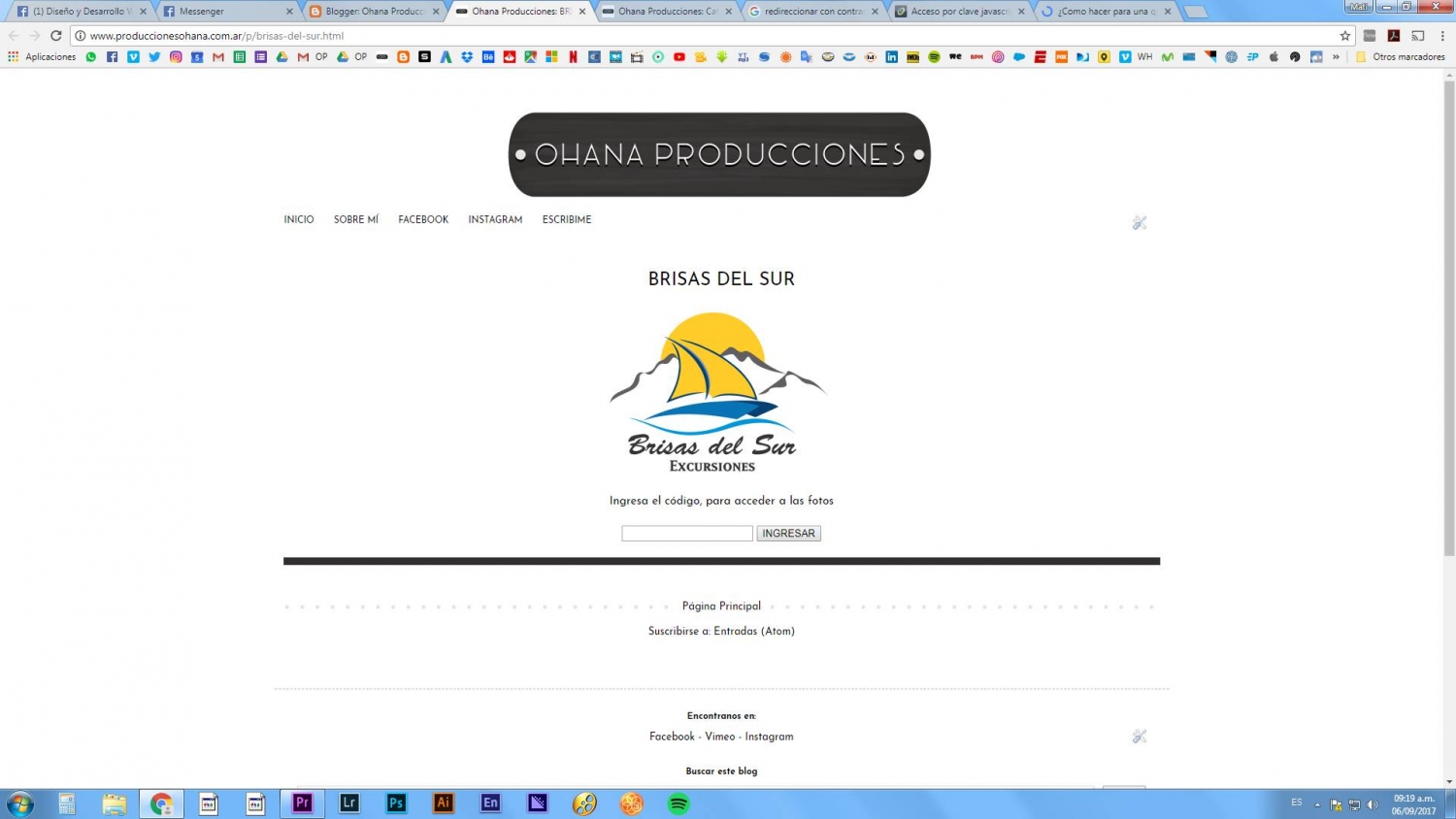Reload the current page
Viewport: 1456px width, 819px height.
click(56, 36)
